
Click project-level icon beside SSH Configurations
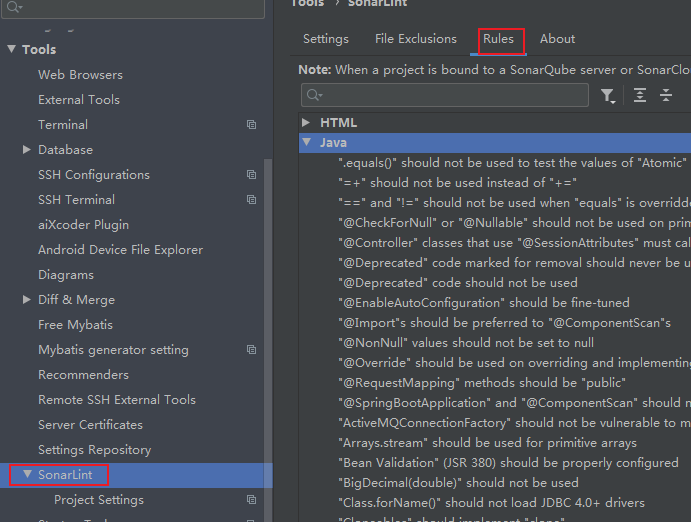251,175
